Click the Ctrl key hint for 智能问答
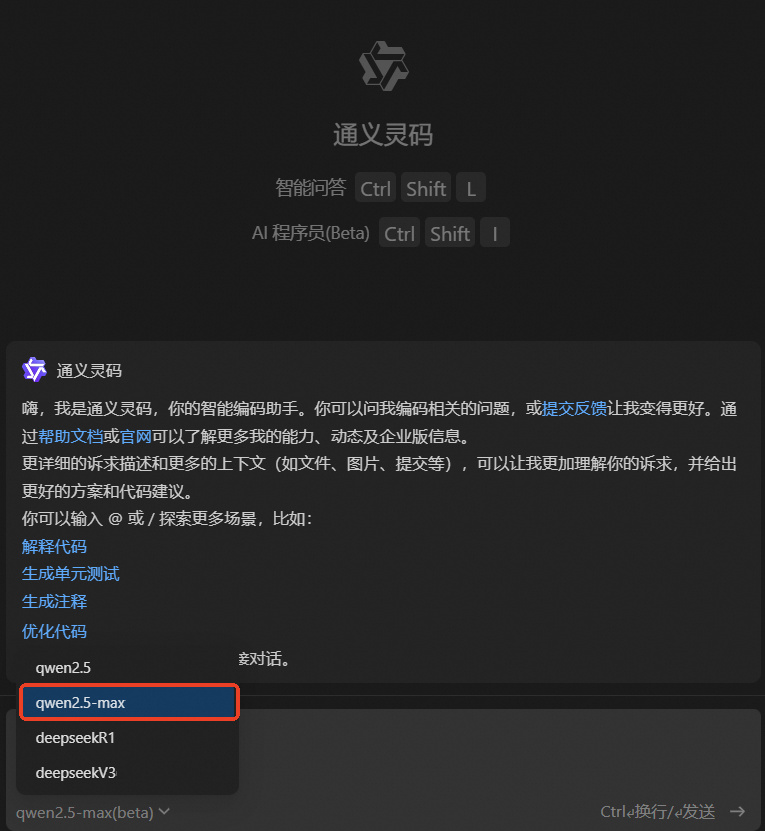Image resolution: width=765 pixels, height=831 pixels. (375, 188)
